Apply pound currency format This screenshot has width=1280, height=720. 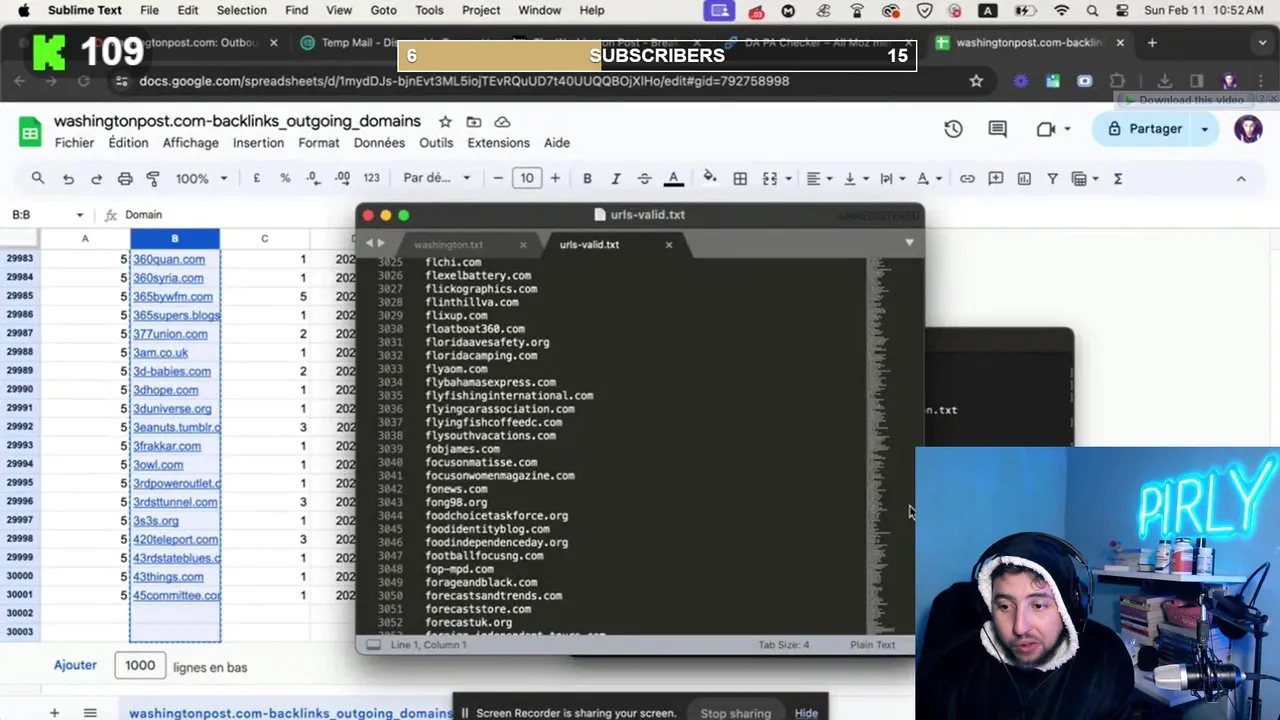(x=256, y=178)
